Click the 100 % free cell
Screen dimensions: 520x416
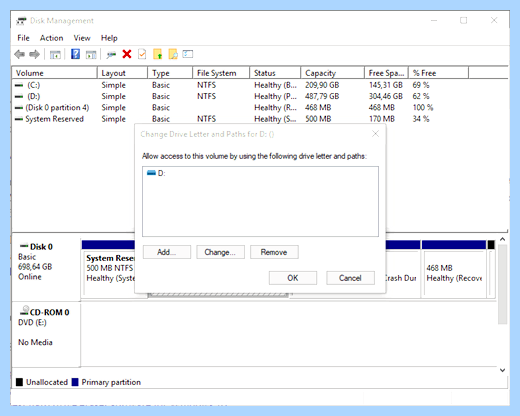tap(423, 108)
